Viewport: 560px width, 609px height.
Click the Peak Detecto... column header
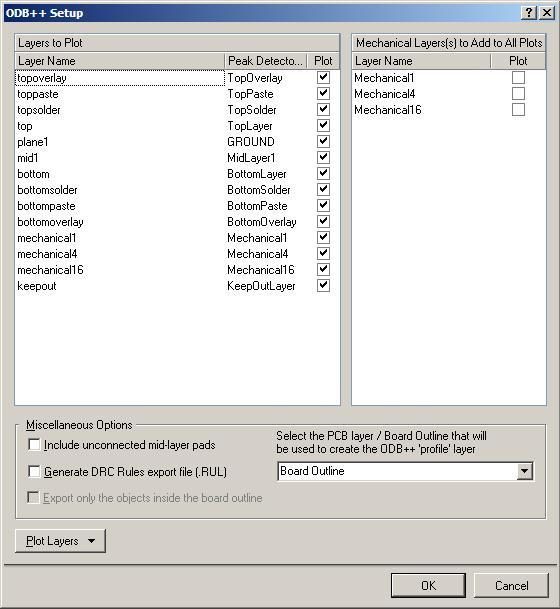coord(266,61)
